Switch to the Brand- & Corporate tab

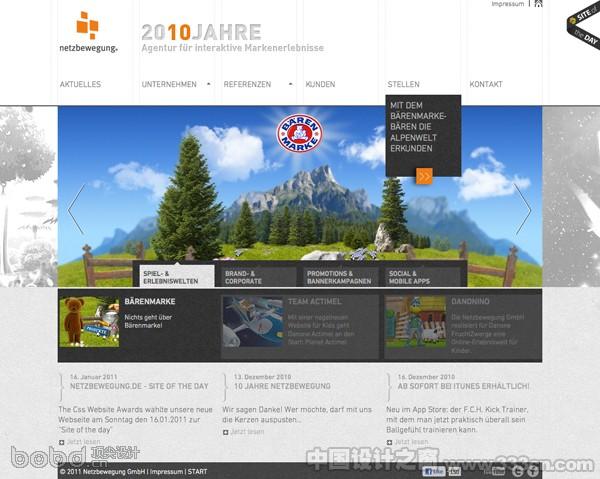(x=259, y=277)
